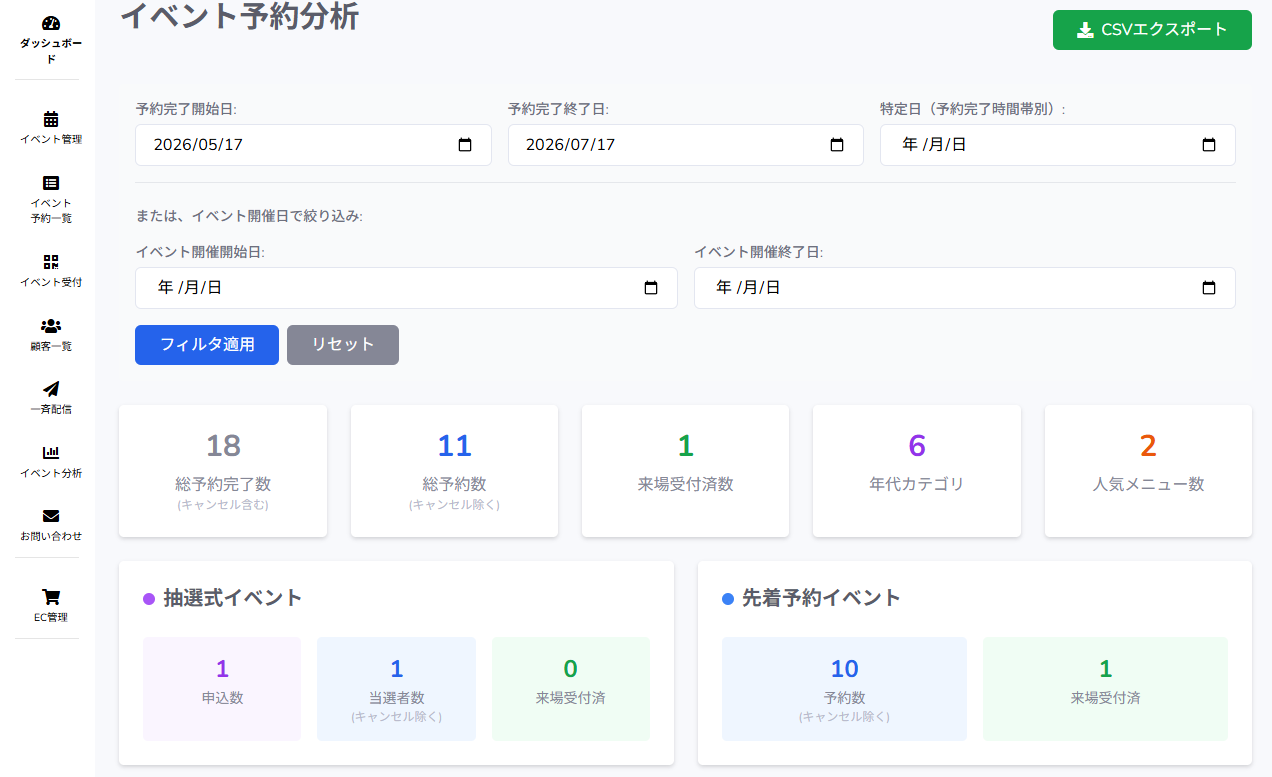
Task: Click the または、イベント開催日で絞り込み text
Action: coord(249,216)
